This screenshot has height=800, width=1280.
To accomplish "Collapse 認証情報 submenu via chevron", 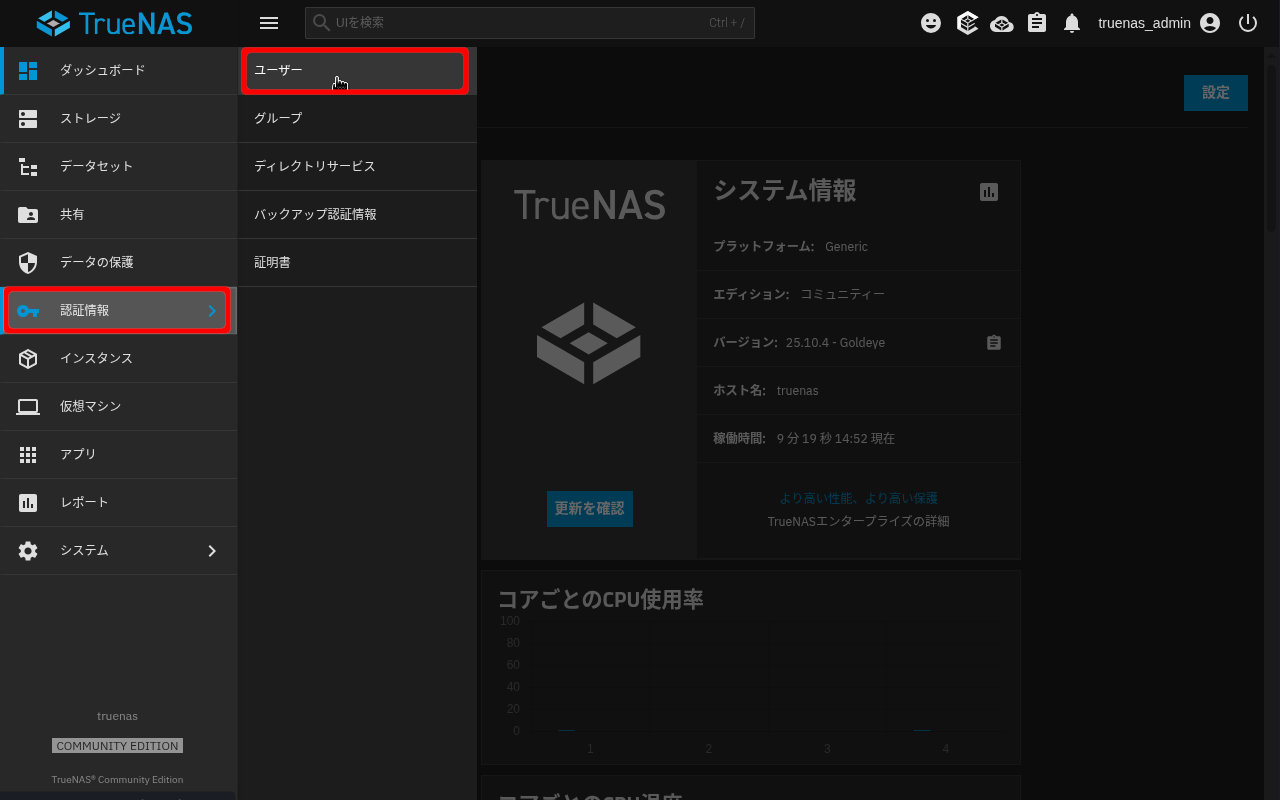I will pos(212,310).
